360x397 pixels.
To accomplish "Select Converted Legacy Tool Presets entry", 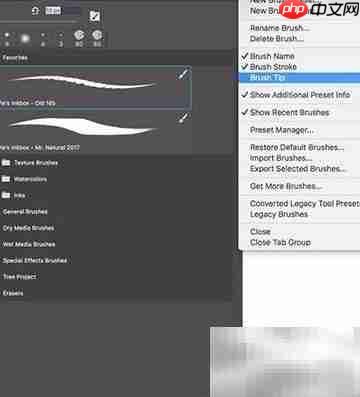I will [305, 204].
